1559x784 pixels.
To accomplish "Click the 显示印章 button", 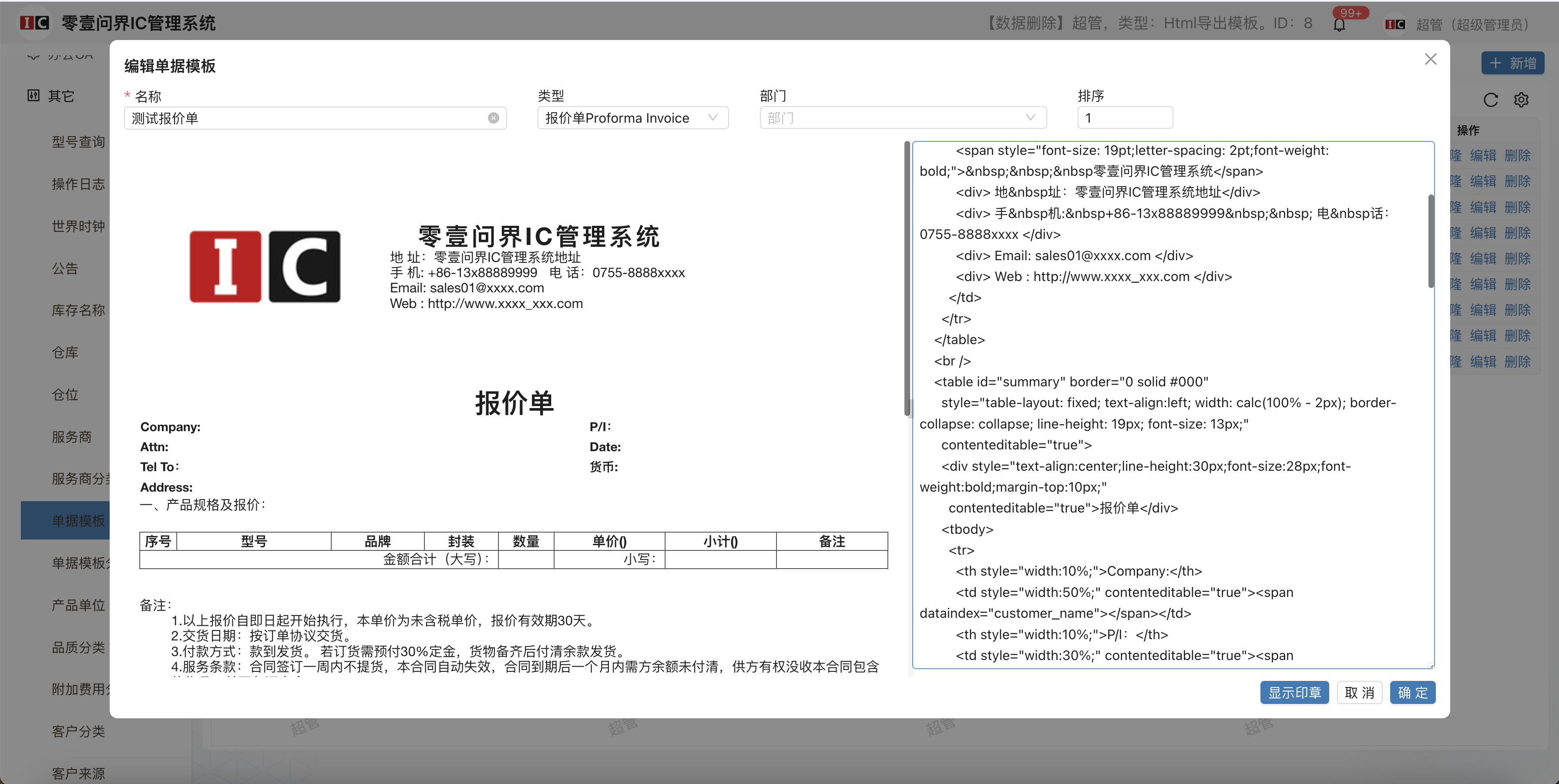I will tap(1294, 693).
